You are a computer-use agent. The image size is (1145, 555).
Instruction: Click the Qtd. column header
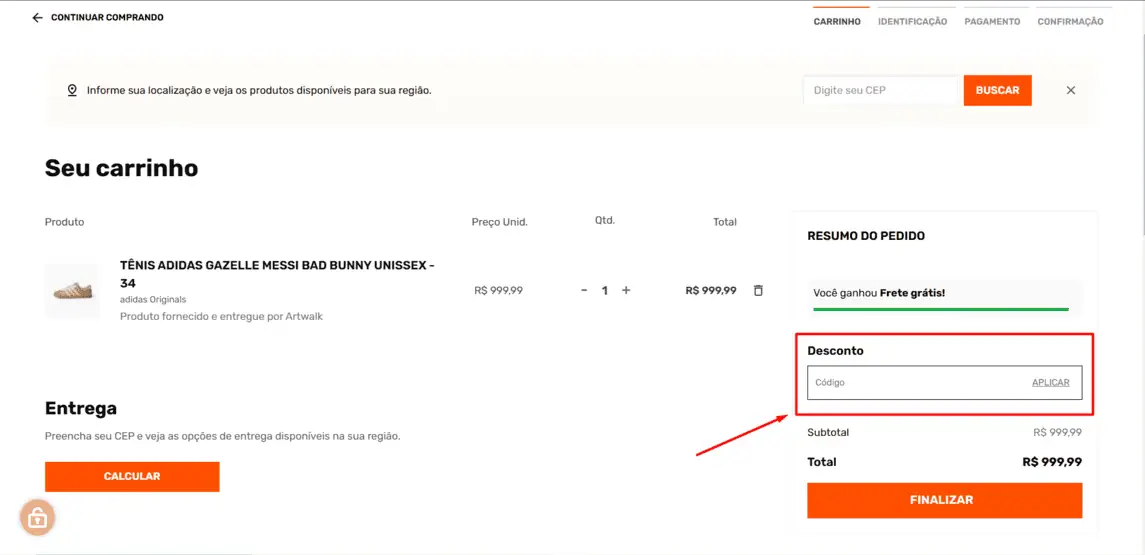pyautogui.click(x=605, y=220)
